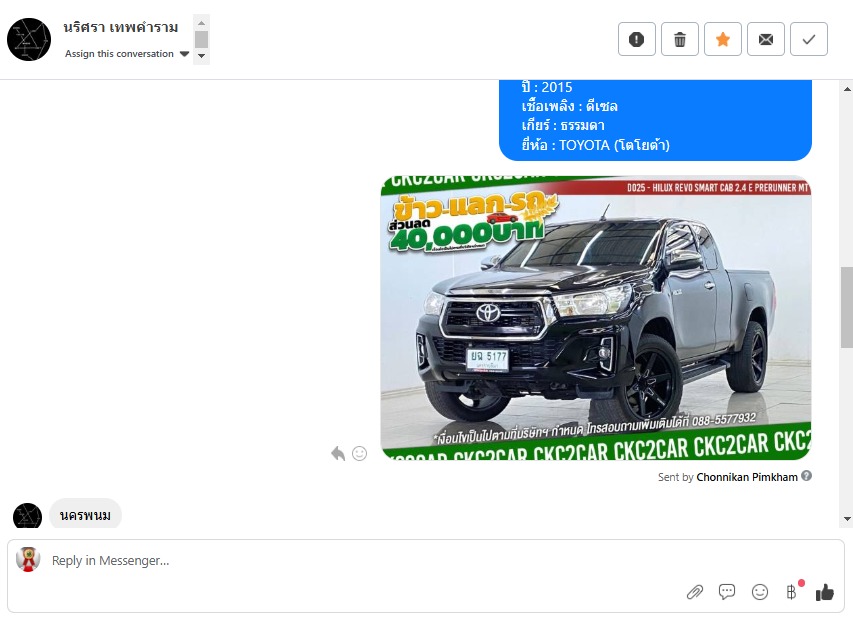Open the baht payment request icon
The height and width of the screenshot is (619, 853).
792,592
